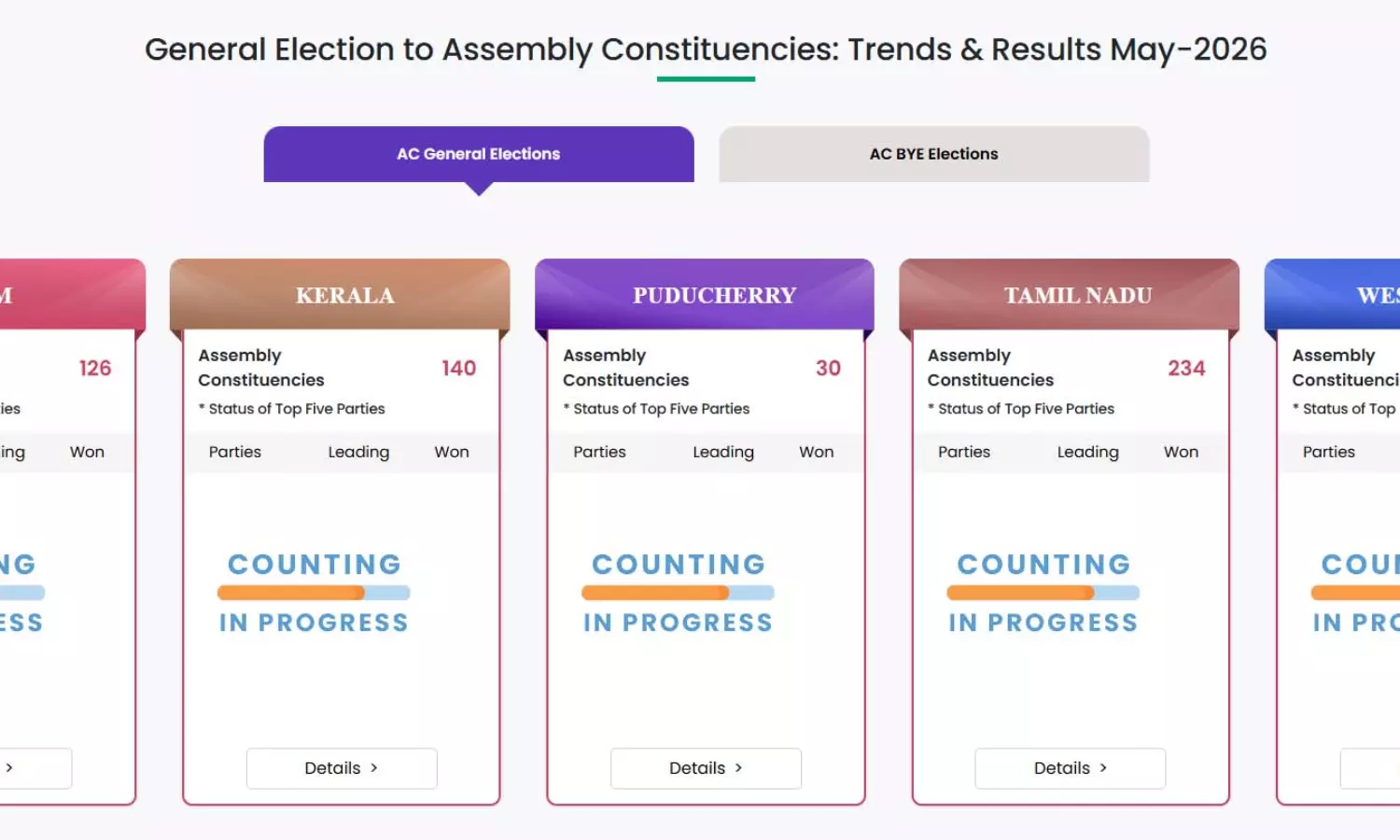Click the details chevron on the leftmost card
Screen dimensions: 1400x840
(9, 768)
